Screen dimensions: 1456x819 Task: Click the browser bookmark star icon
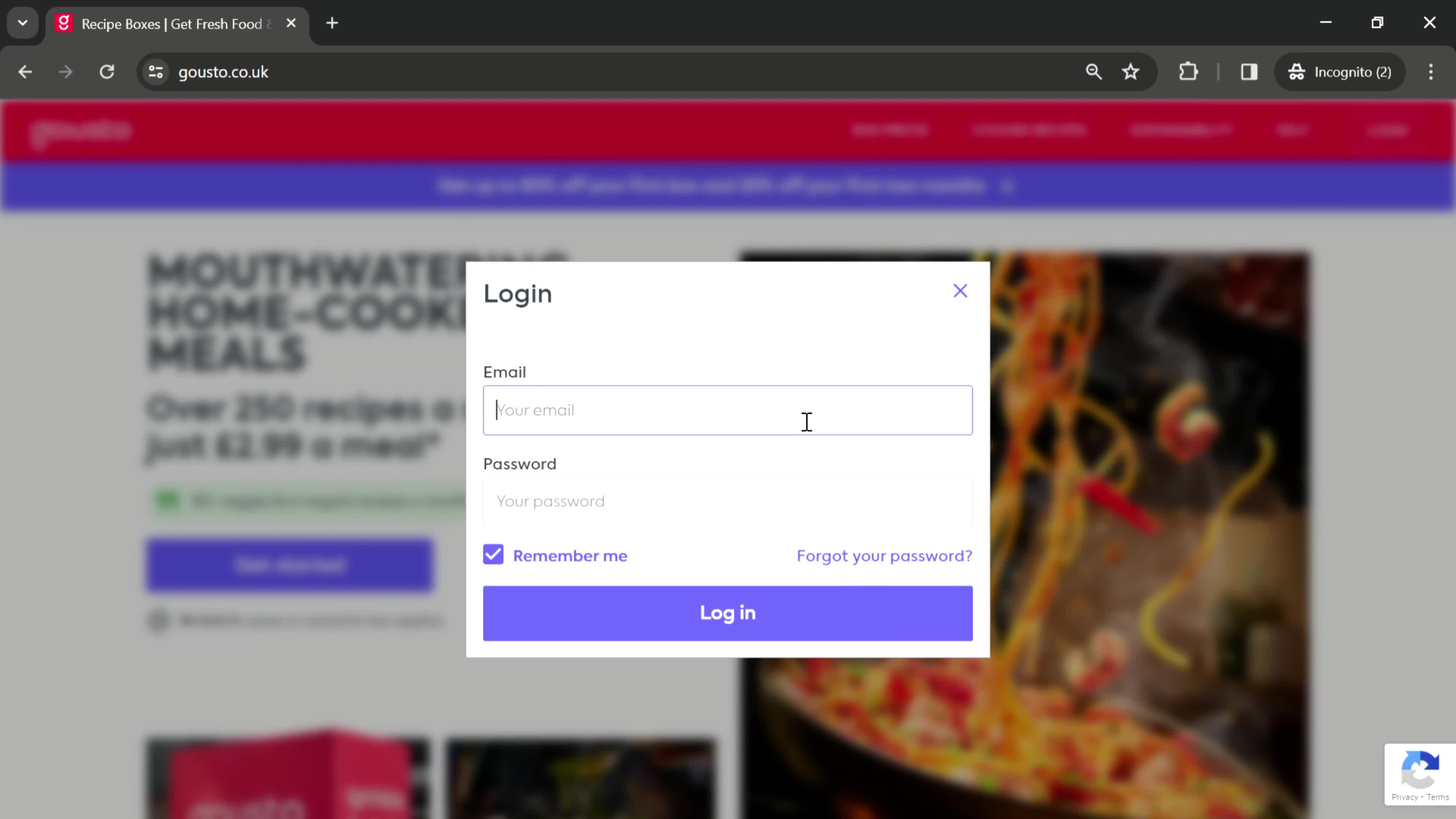click(x=1131, y=71)
